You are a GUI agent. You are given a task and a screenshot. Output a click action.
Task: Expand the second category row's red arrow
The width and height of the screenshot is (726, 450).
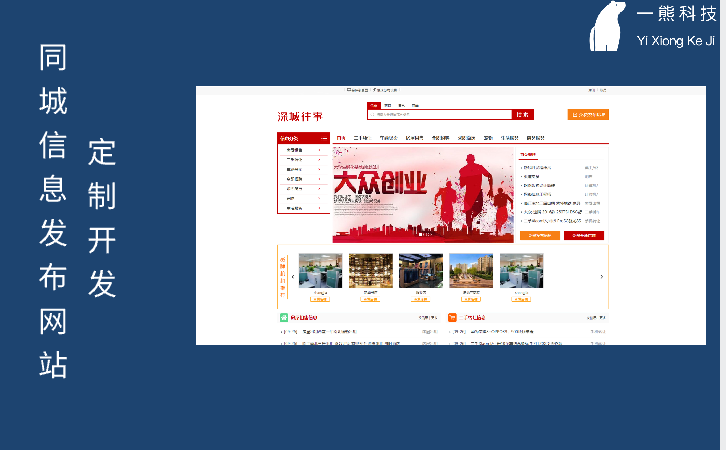[x=319, y=160]
